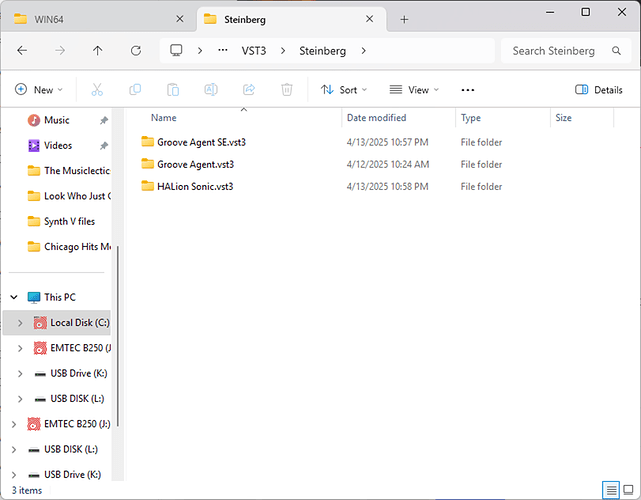The height and width of the screenshot is (500, 641).
Task: Expand the chevron after This PC icon
Action: (200, 51)
